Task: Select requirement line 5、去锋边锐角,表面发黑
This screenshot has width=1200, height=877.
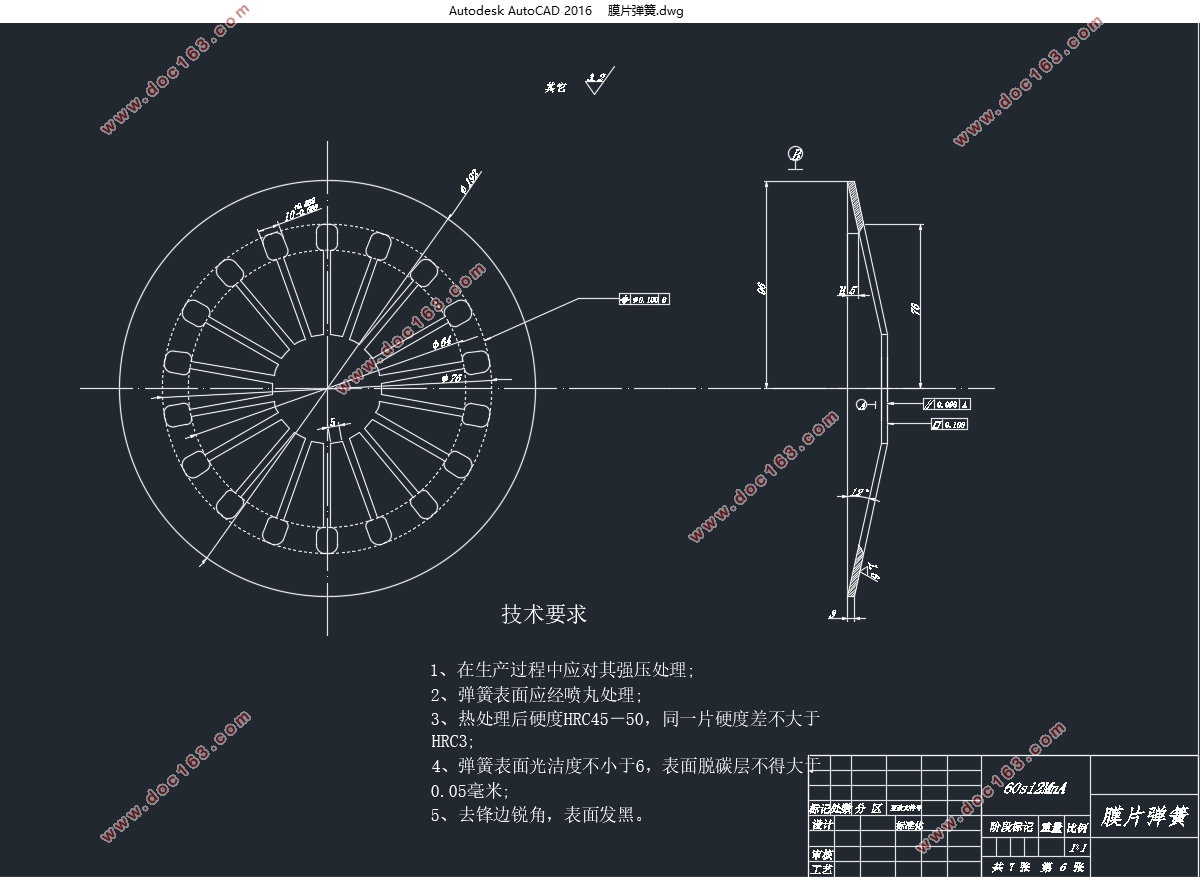Action: 538,814
